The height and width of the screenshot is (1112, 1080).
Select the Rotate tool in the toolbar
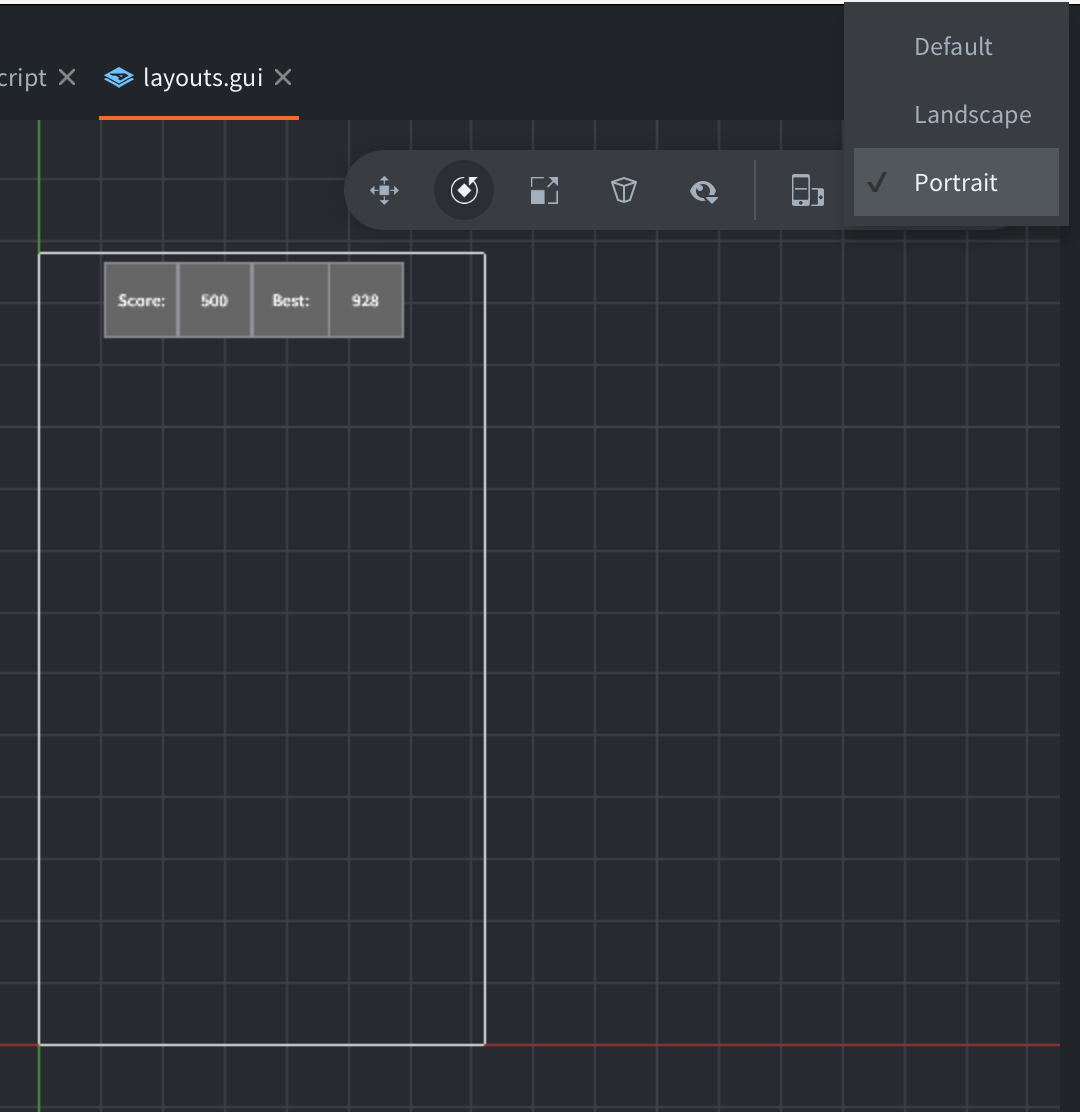tap(464, 190)
